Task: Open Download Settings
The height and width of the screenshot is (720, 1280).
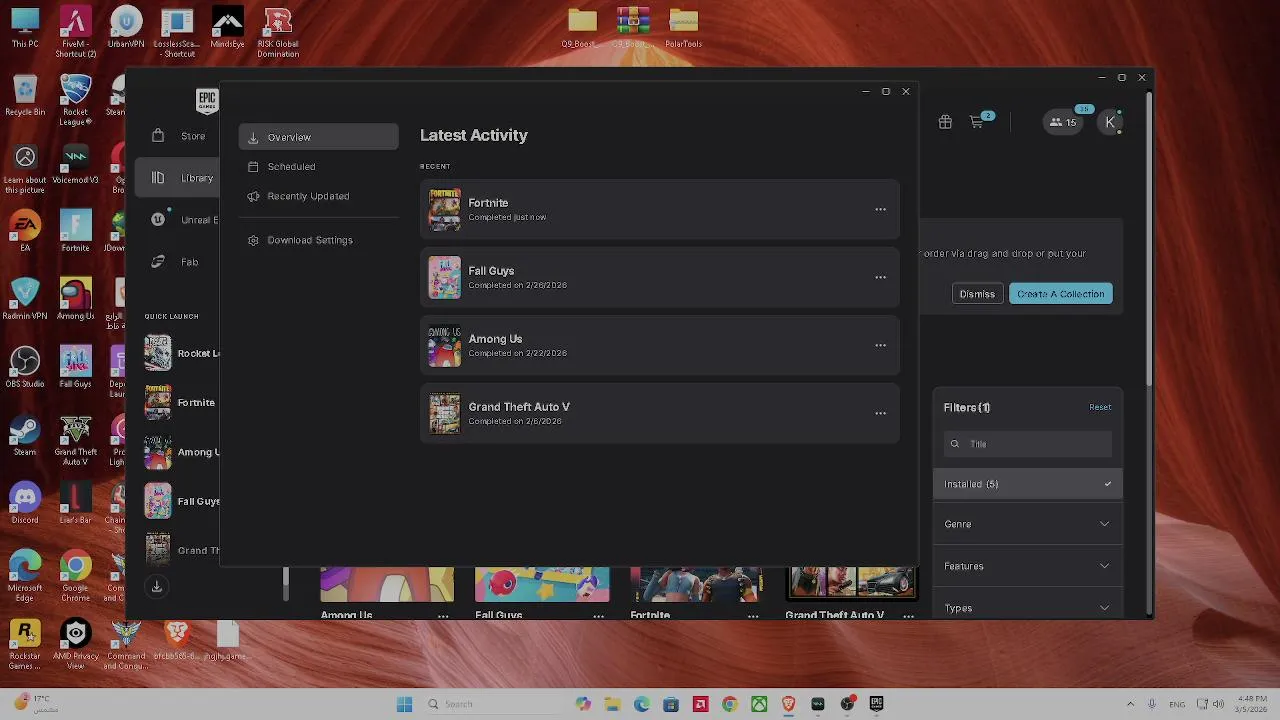Action: [x=319, y=240]
